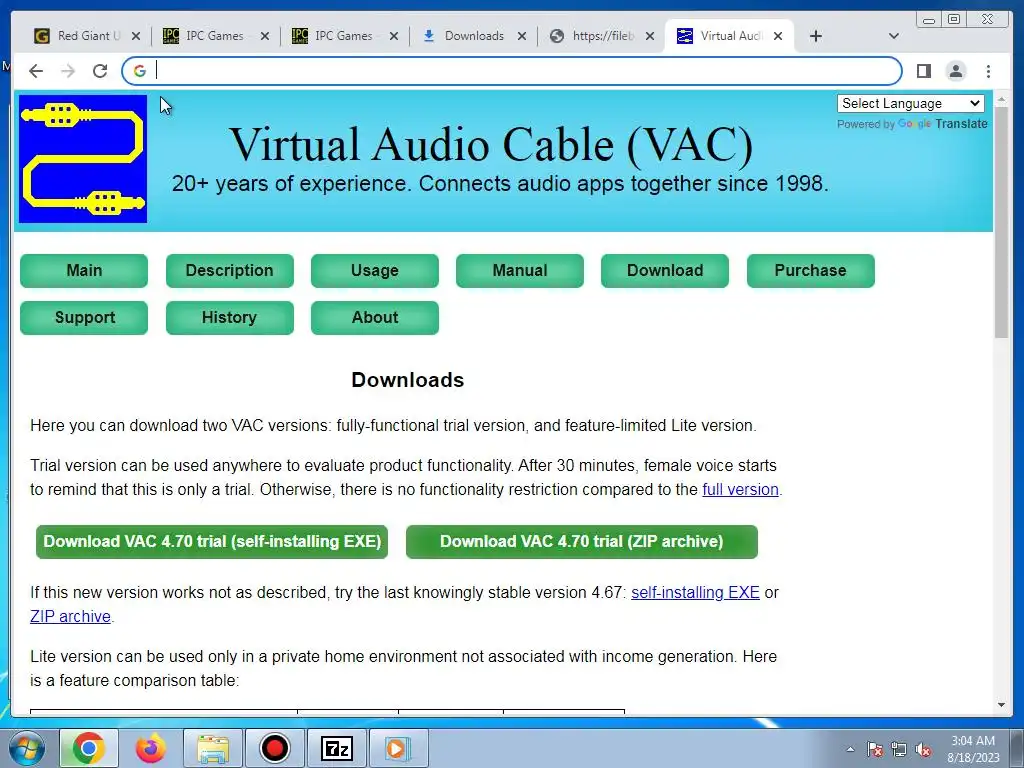Go to the Usage page
This screenshot has width=1024, height=768.
coord(375,270)
